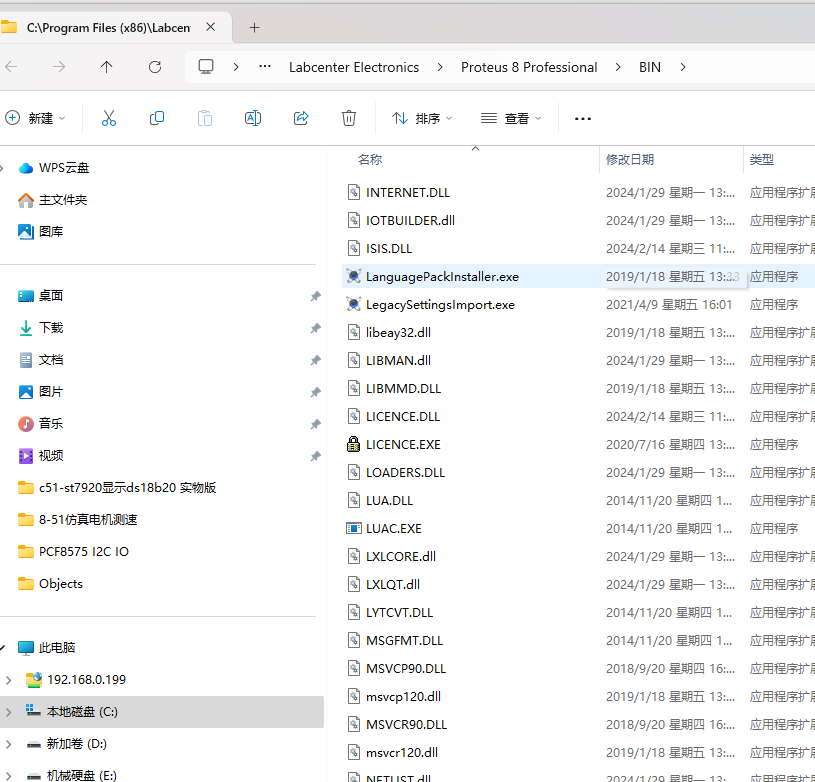Select the LICENCE.EXE padlock icon
This screenshot has height=782, width=815.
coord(353,444)
